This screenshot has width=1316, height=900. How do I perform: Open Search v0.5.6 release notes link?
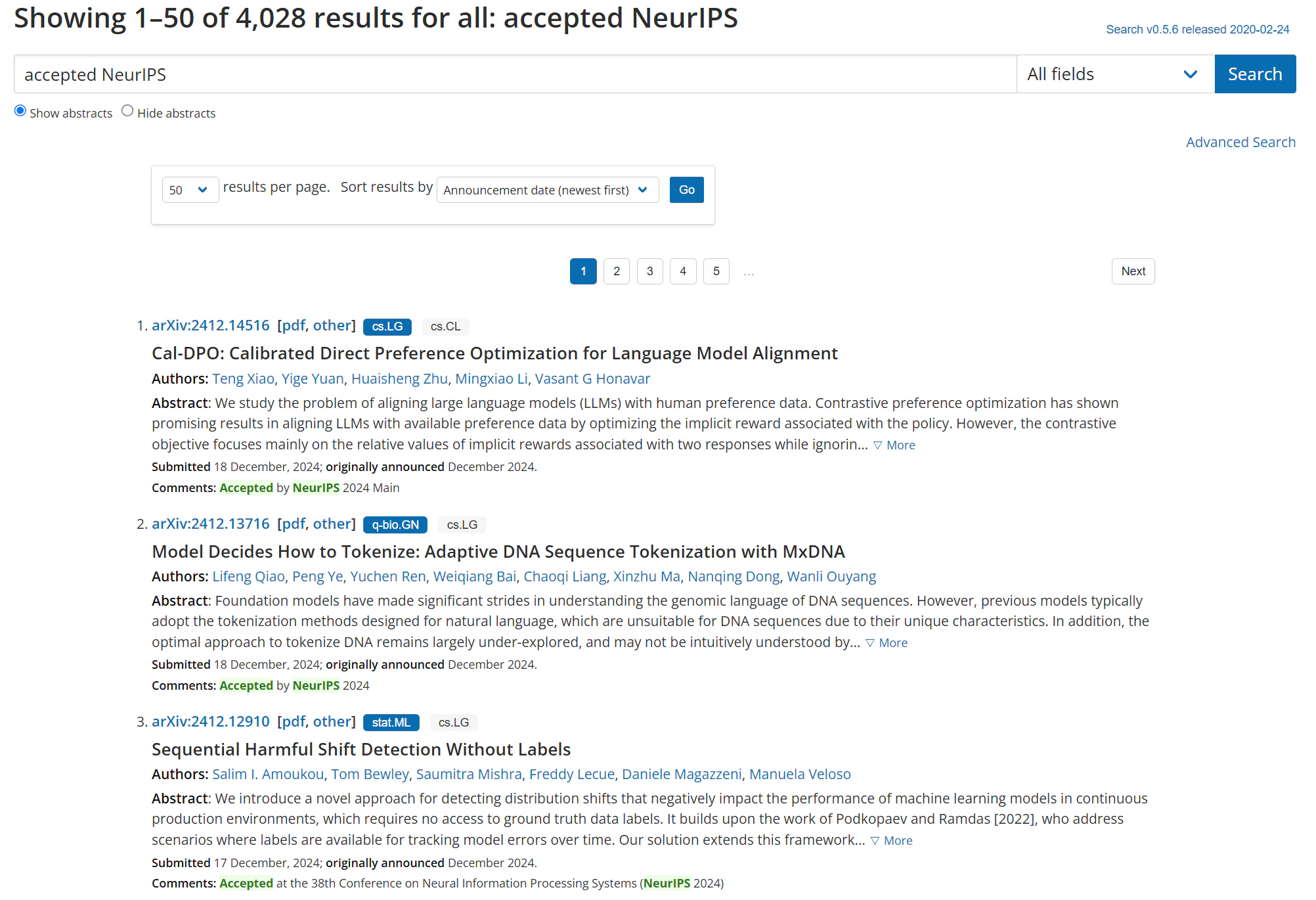tap(1198, 30)
